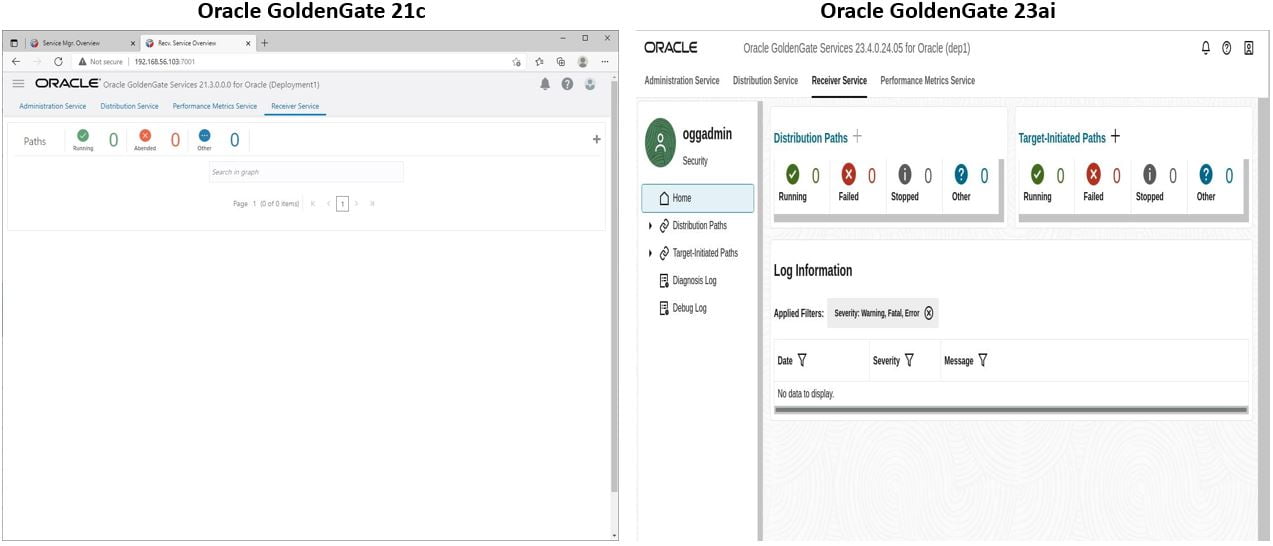This screenshot has width=1273, height=546.
Task: Go to last page in pagination
Action: point(372,203)
